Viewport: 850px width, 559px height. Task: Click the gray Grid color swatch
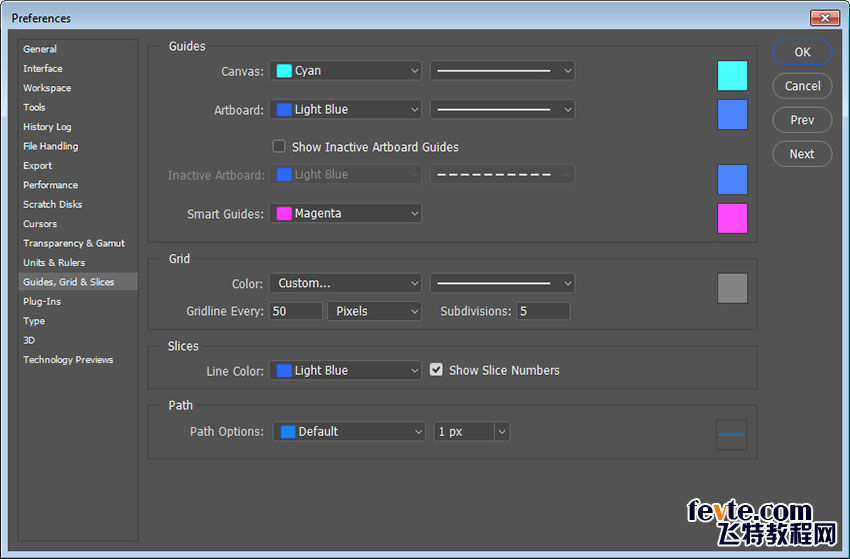click(x=732, y=288)
